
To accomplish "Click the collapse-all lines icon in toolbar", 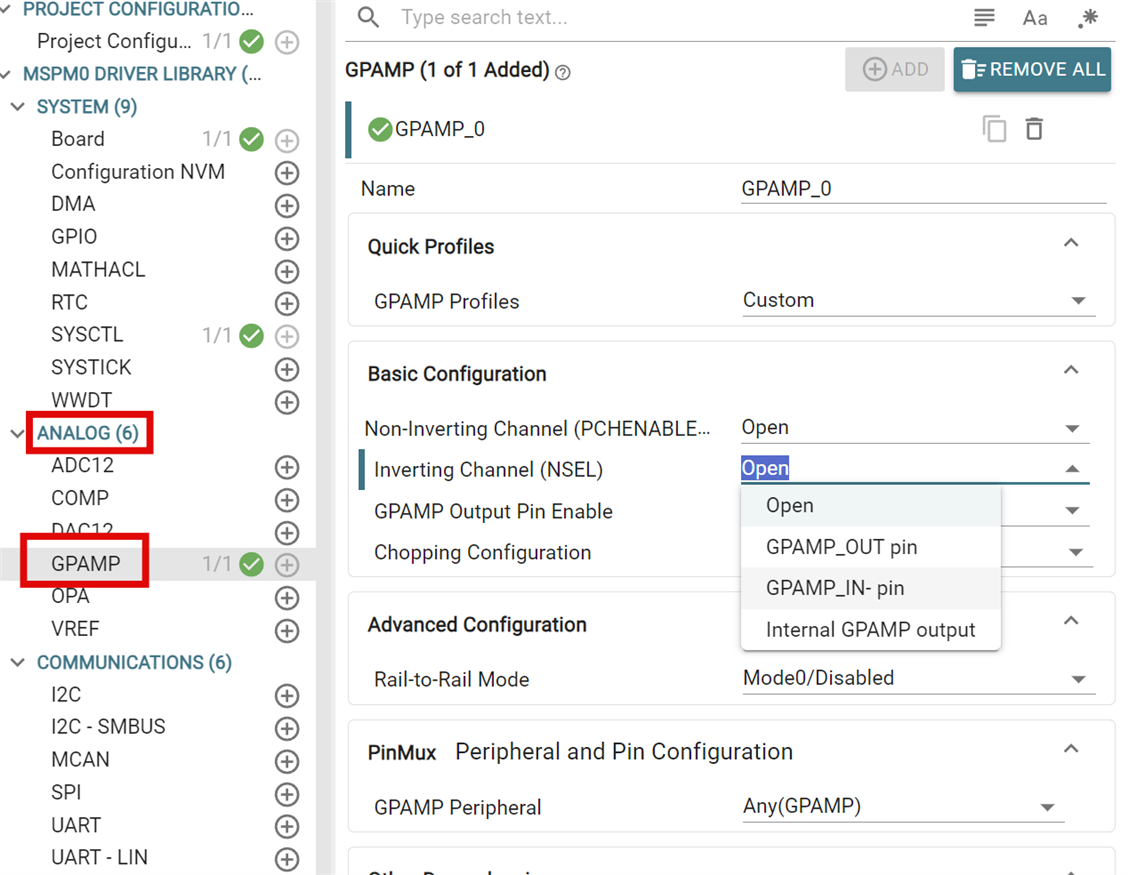I will coord(984,17).
